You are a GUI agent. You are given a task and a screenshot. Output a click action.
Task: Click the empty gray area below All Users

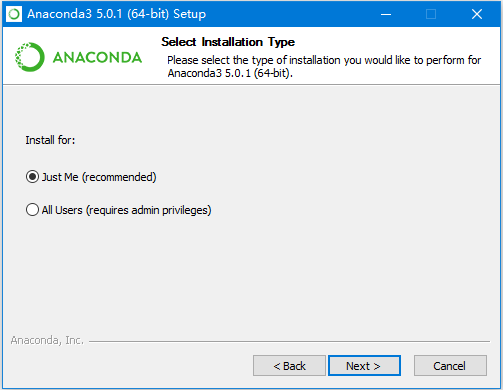click(250, 273)
